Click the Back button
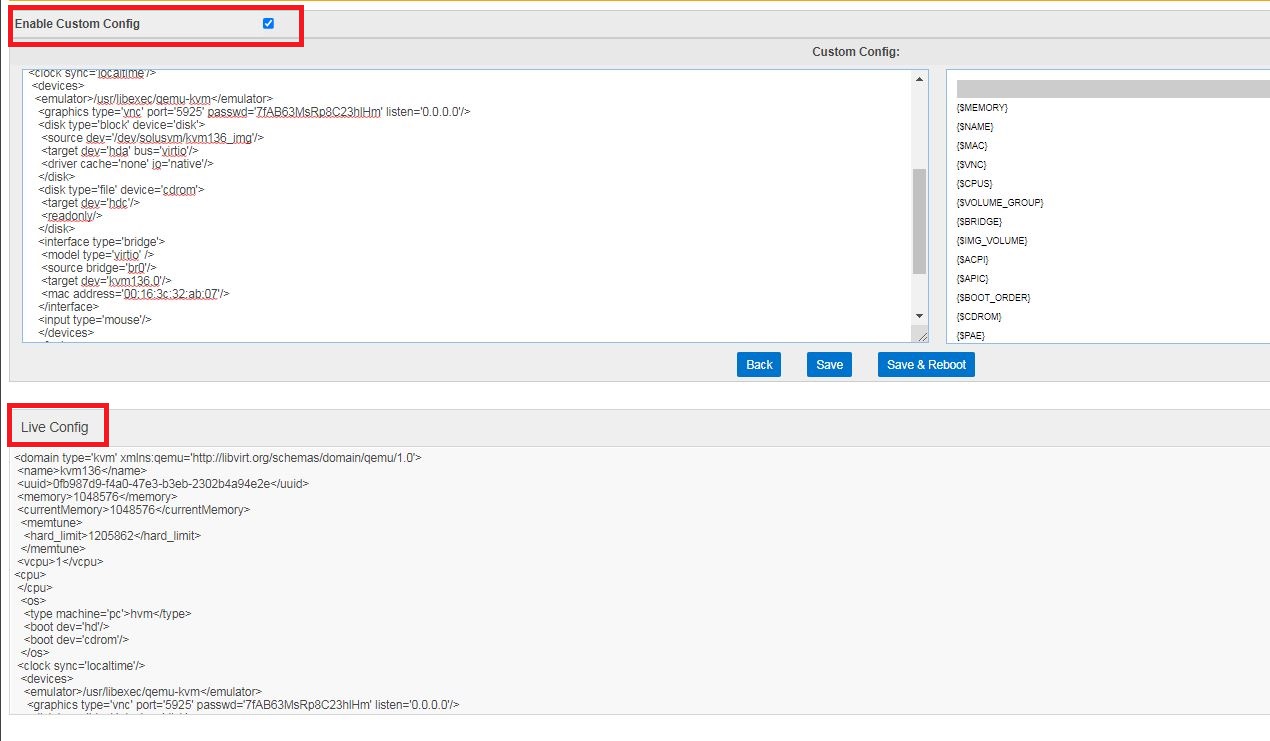Screen dimensions: 1270x741 759,365
